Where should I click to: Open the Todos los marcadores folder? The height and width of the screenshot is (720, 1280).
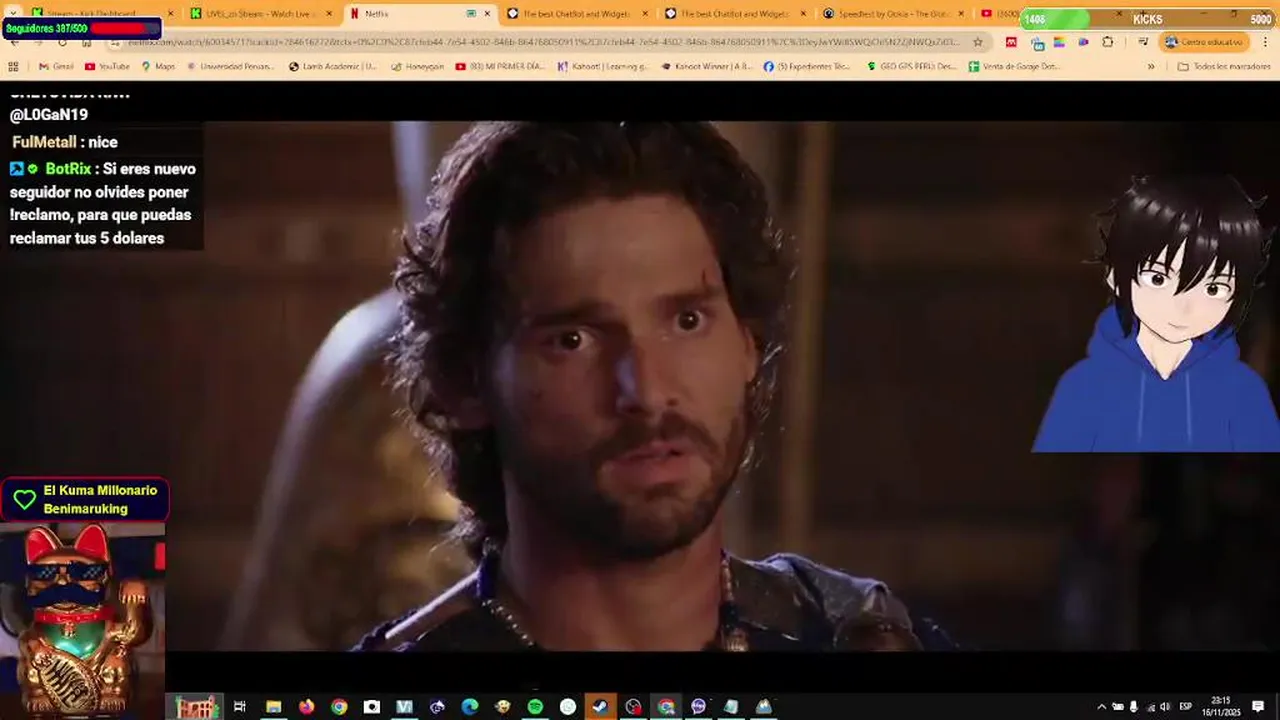pyautogui.click(x=1223, y=66)
